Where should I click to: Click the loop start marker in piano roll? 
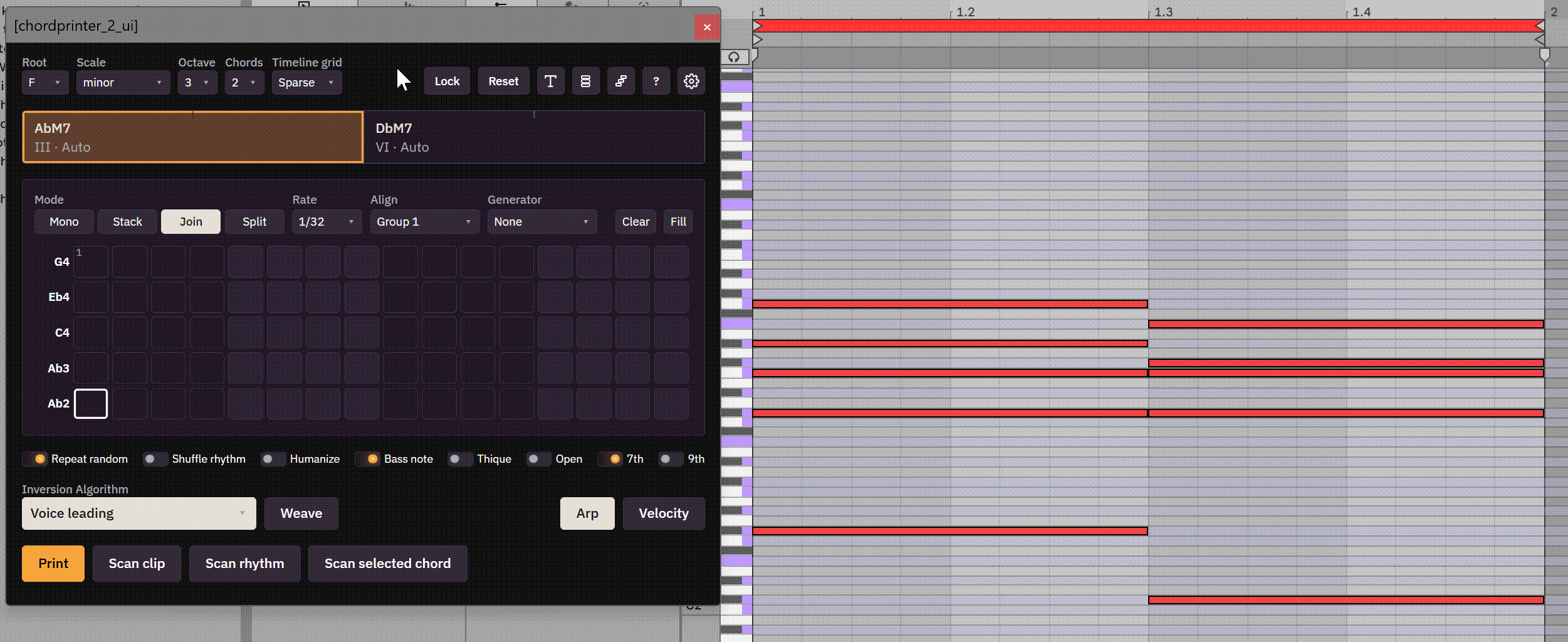(757, 26)
